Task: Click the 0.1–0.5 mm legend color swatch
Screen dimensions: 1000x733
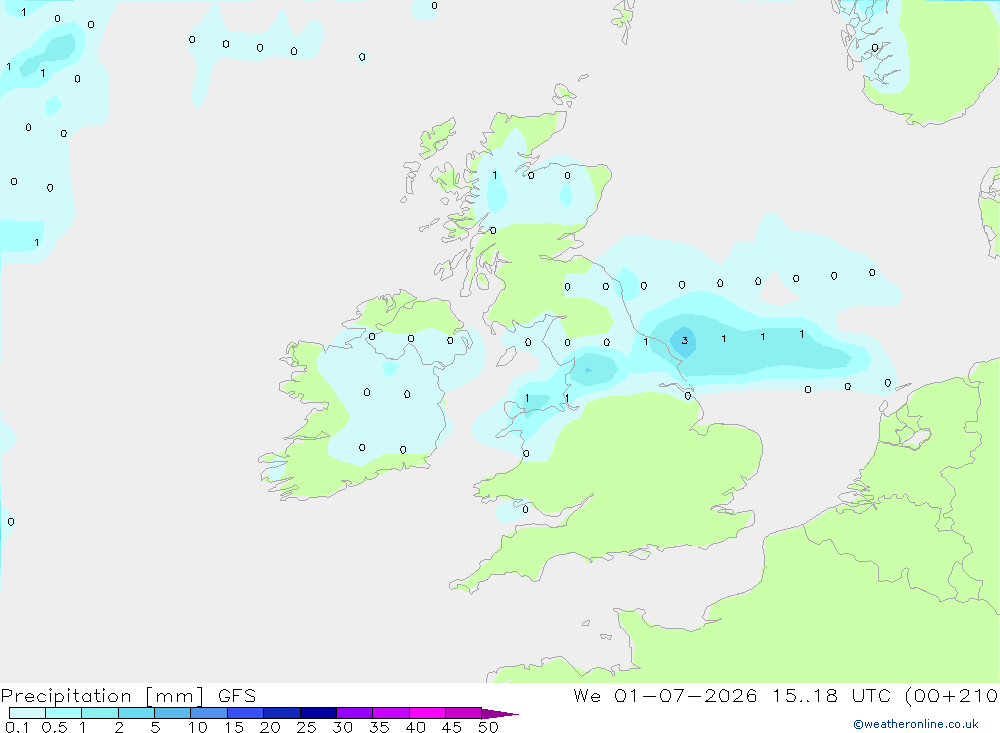Action: 27,713
